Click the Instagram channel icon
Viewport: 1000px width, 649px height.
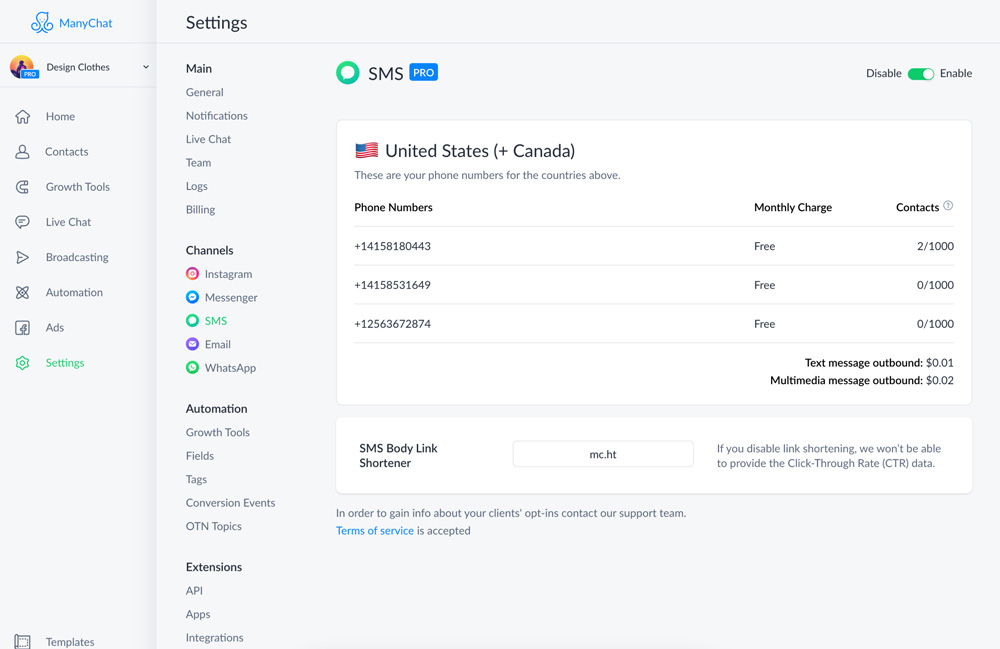(192, 273)
